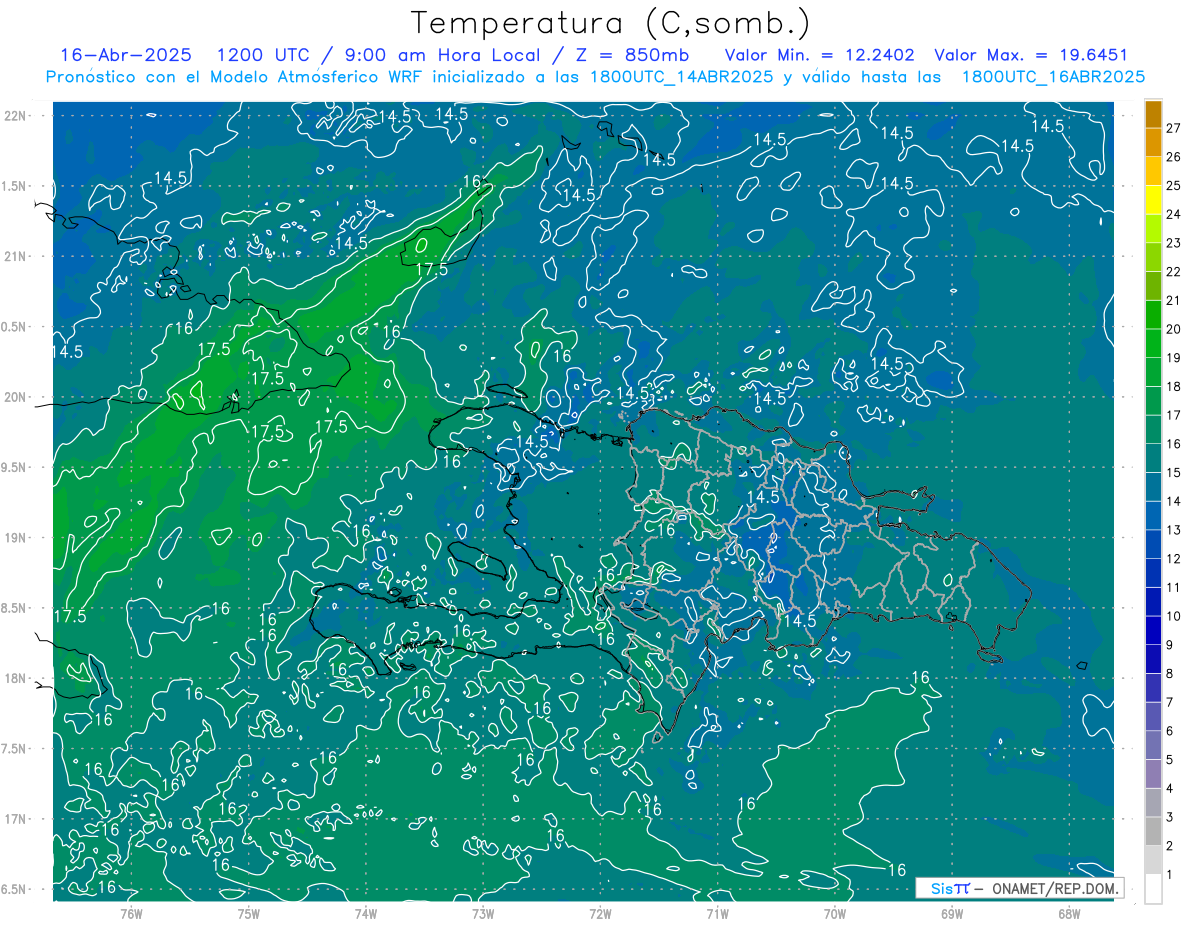1200x927 pixels.
Task: Click the 'Valor Max. = 19.6451' readout
Action: coord(1031,55)
